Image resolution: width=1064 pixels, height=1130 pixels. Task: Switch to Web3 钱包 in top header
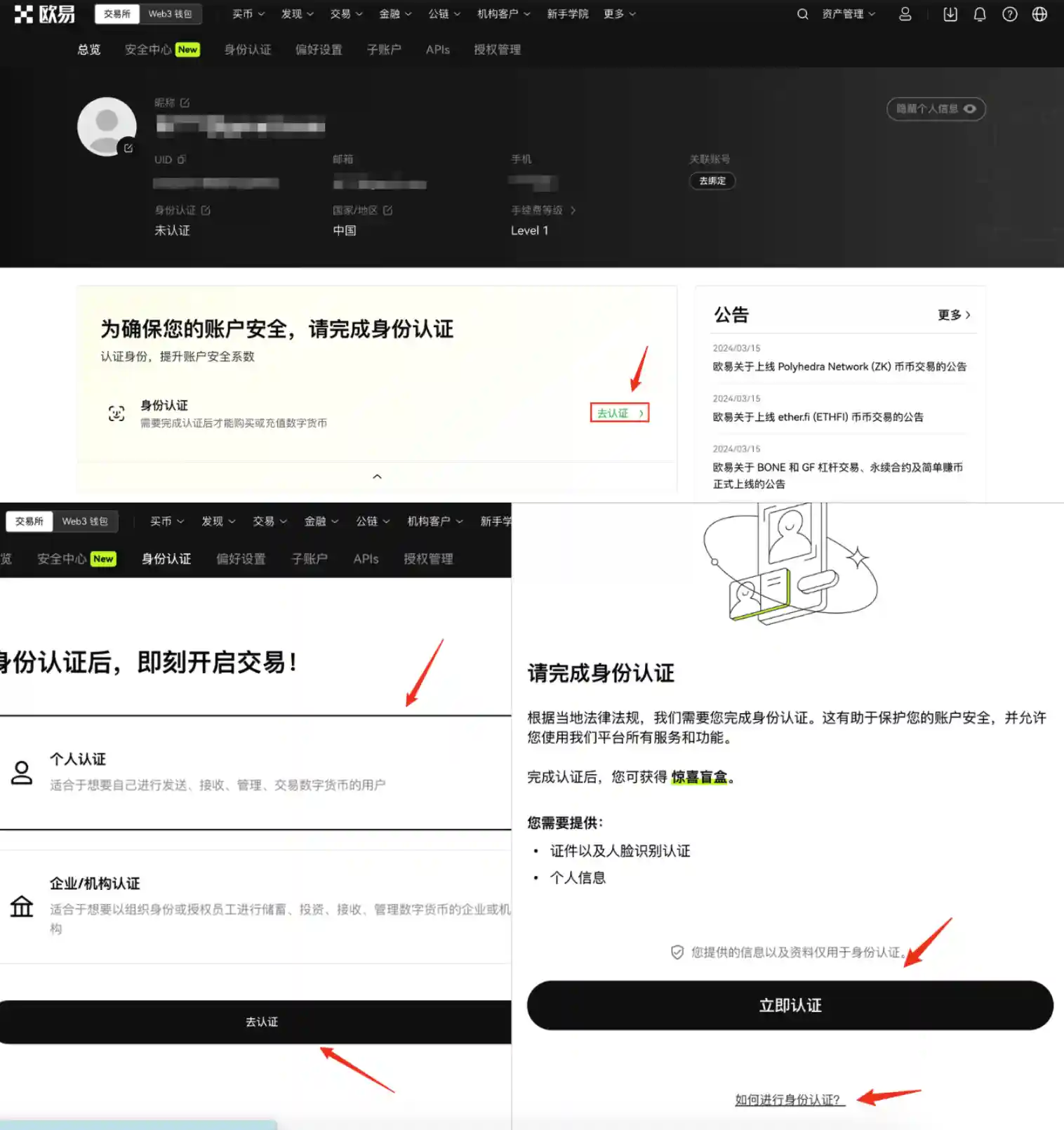tap(170, 14)
